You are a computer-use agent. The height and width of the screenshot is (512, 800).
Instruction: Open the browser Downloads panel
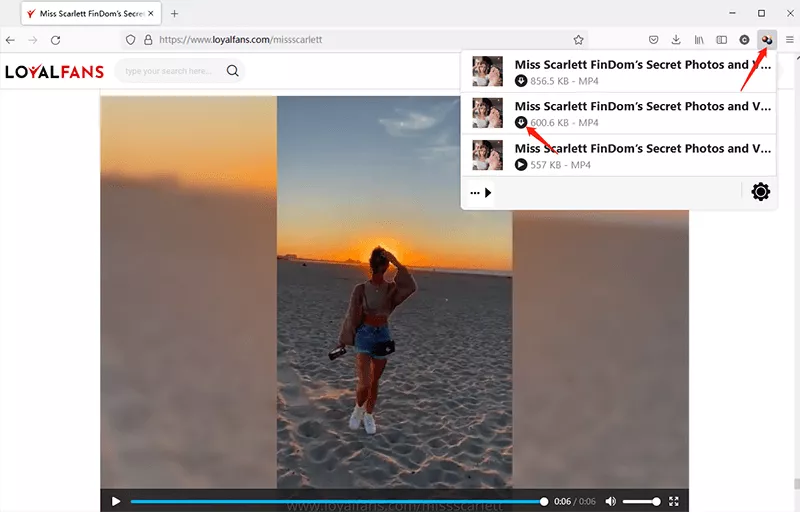pyautogui.click(x=676, y=40)
